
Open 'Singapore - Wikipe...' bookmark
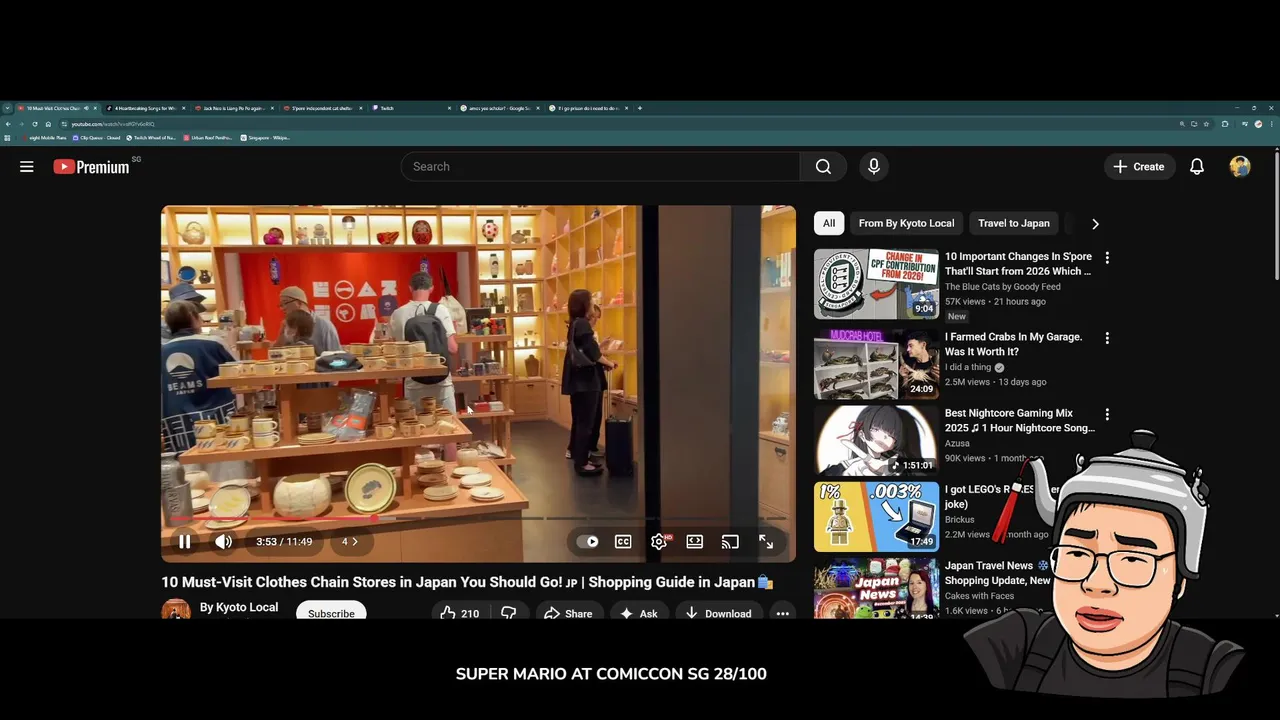pos(266,138)
